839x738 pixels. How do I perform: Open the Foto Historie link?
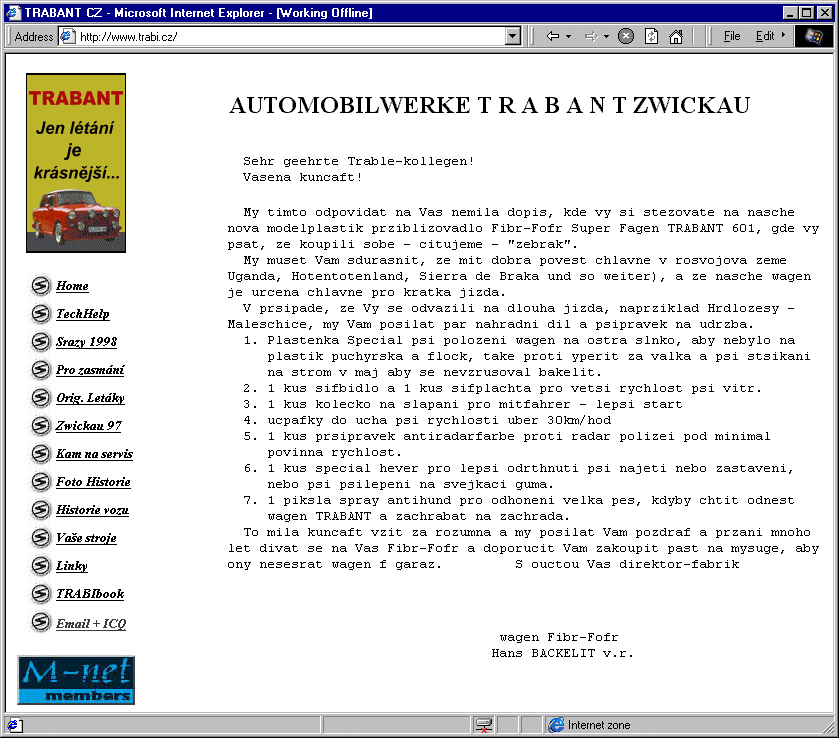(x=94, y=482)
